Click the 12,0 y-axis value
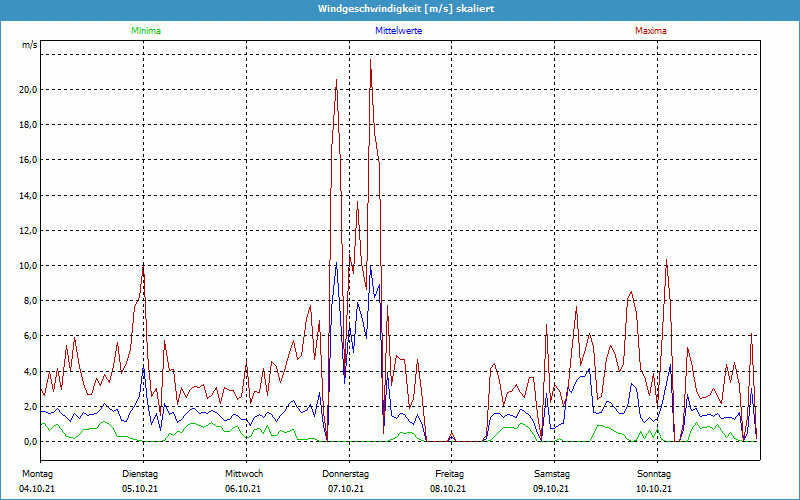The height and width of the screenshot is (500, 800). click(28, 231)
